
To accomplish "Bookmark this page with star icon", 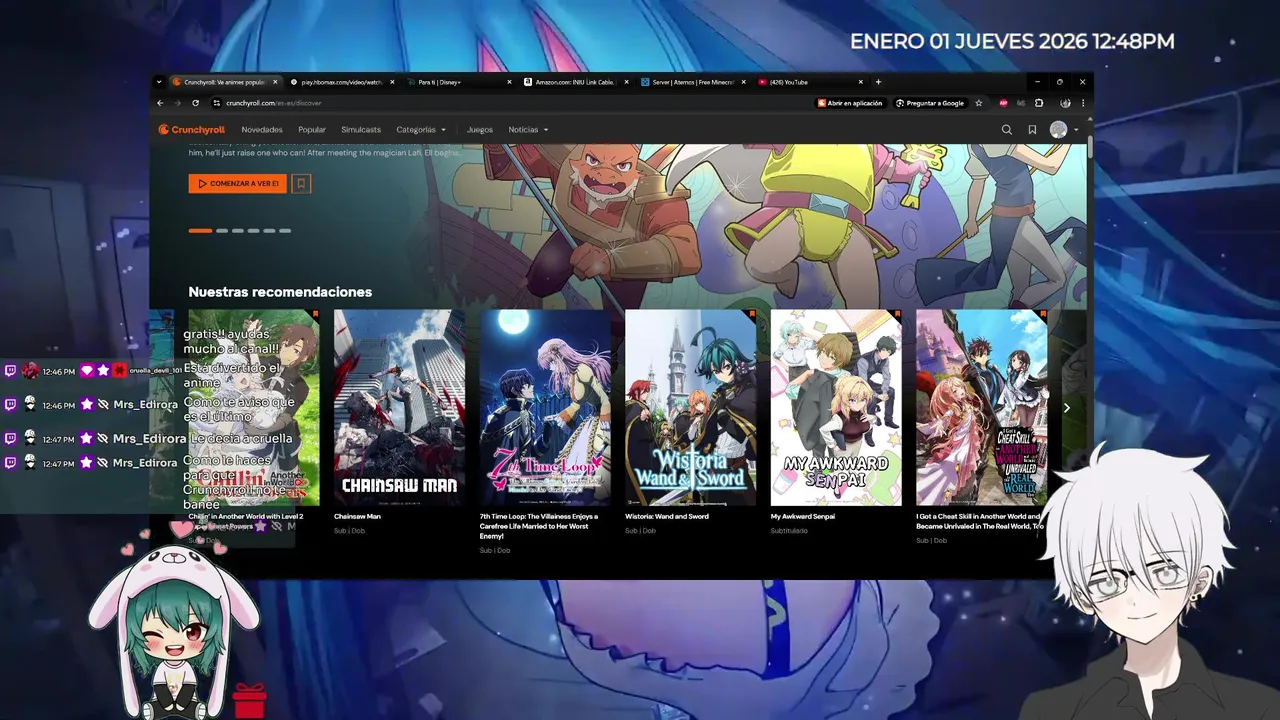I will click(979, 103).
